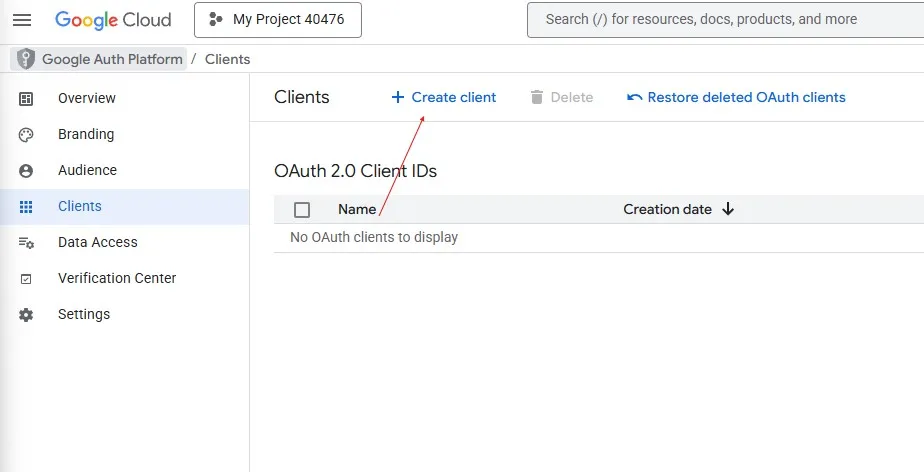Click Restore deleted OAuth clients
Screen dimensions: 924x472
click(736, 97)
